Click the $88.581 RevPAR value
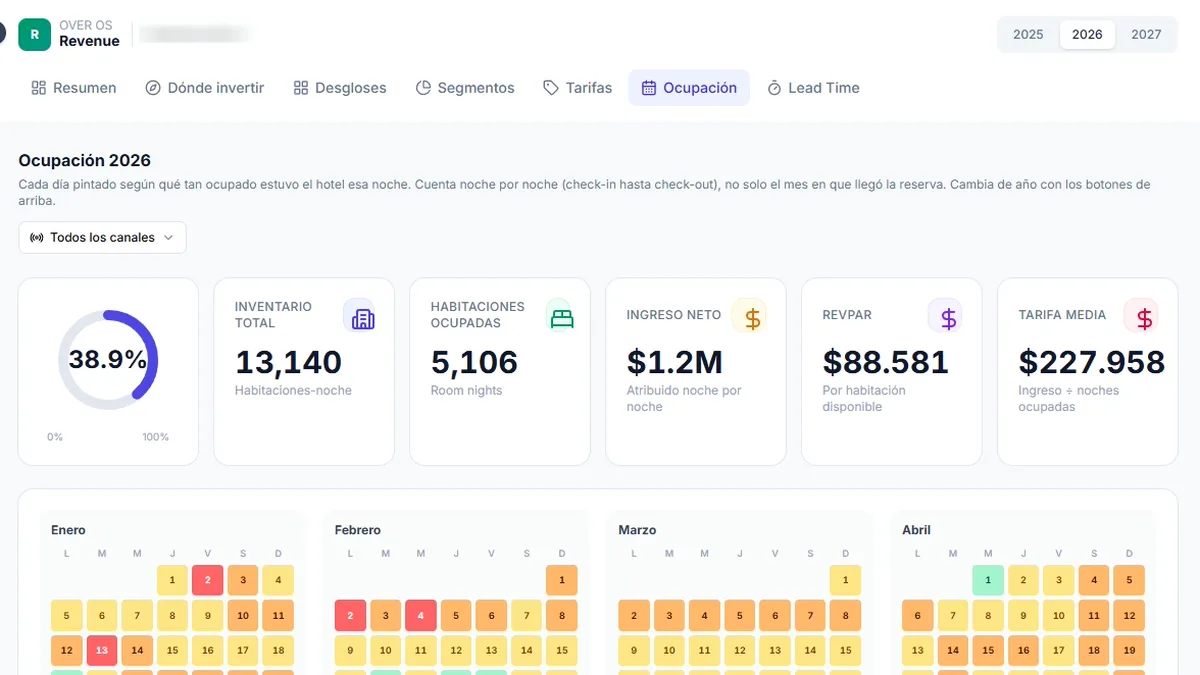Screen dimensions: 1200x675 point(886,362)
